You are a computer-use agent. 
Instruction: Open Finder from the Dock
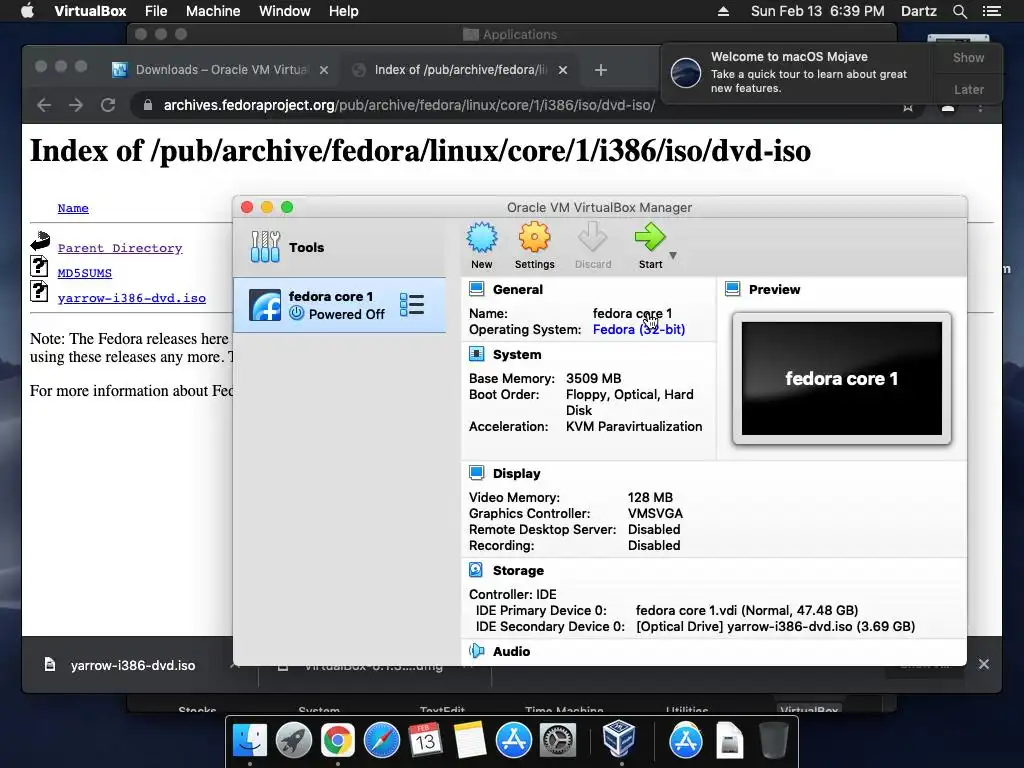coord(250,740)
